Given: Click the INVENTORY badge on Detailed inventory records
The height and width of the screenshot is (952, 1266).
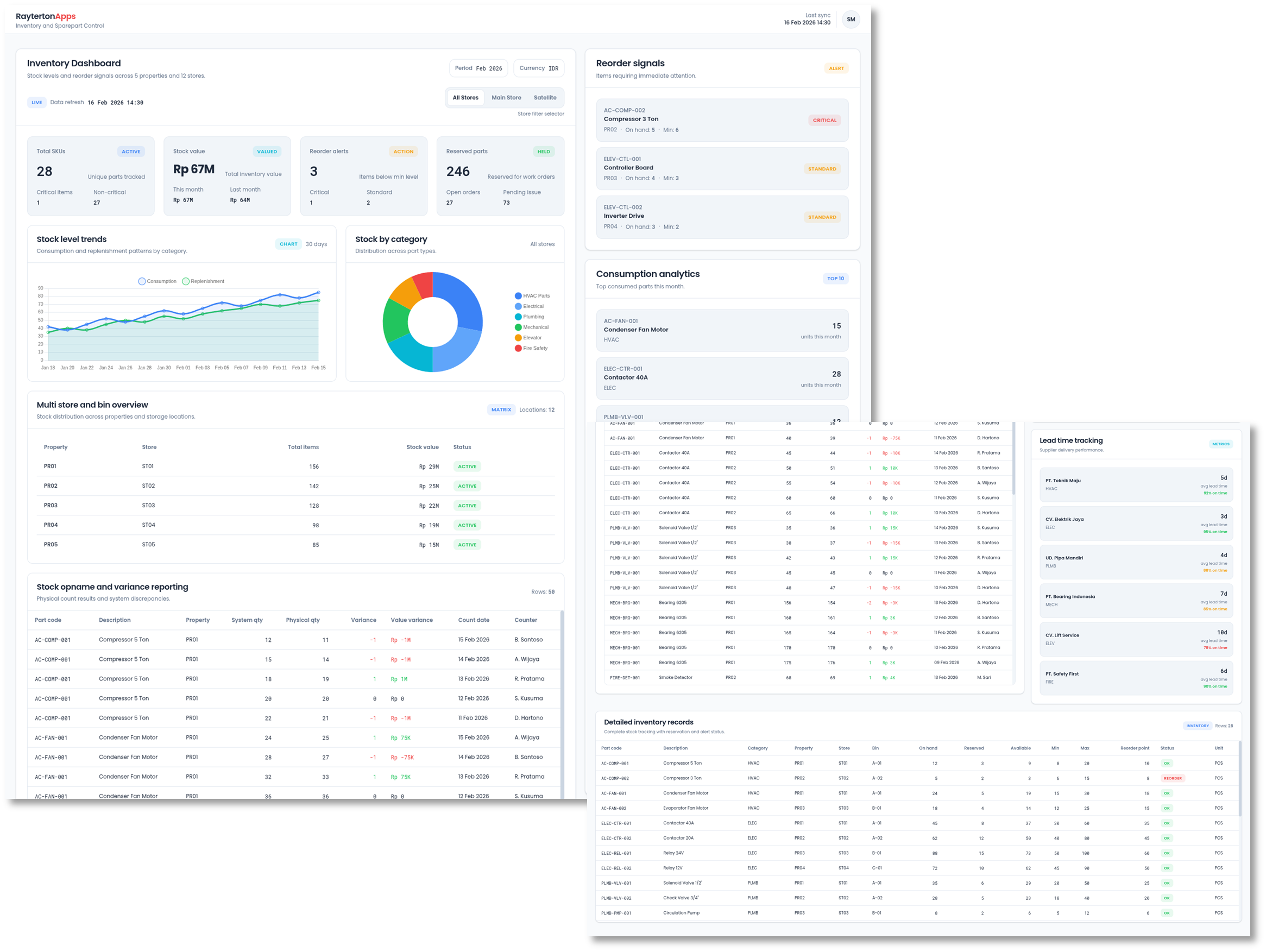Looking at the screenshot, I should coord(1198,726).
